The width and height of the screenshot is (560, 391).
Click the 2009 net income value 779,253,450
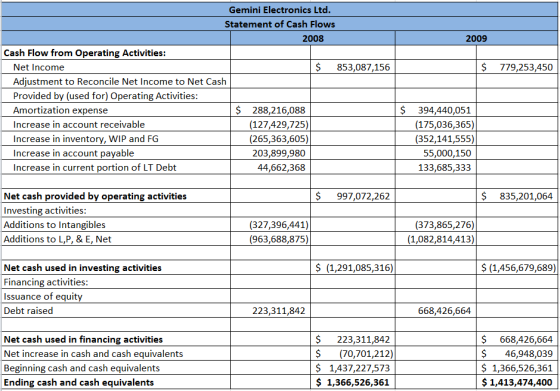526,67
